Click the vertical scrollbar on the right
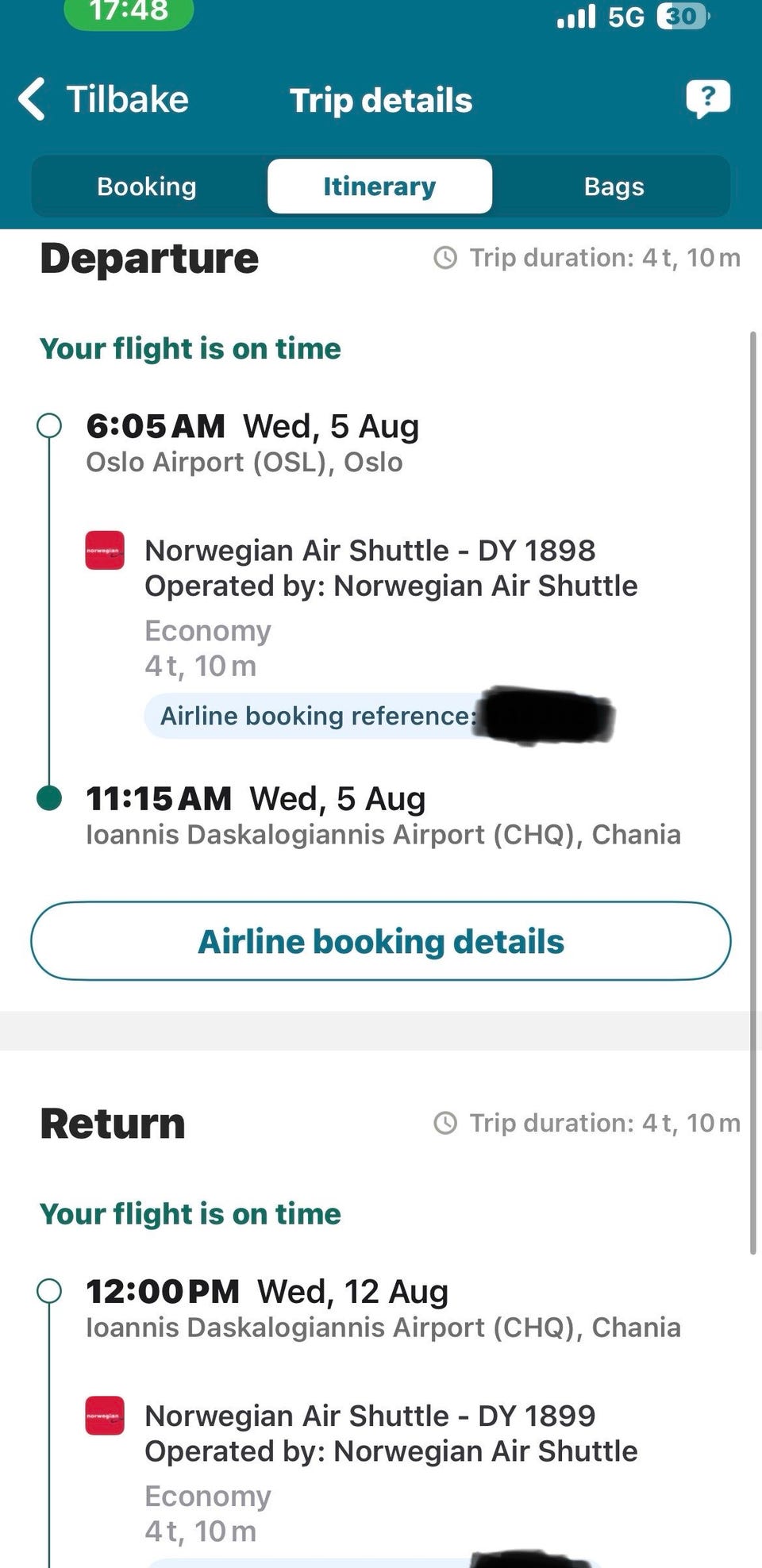This screenshot has width=762, height=1568. coord(752,794)
